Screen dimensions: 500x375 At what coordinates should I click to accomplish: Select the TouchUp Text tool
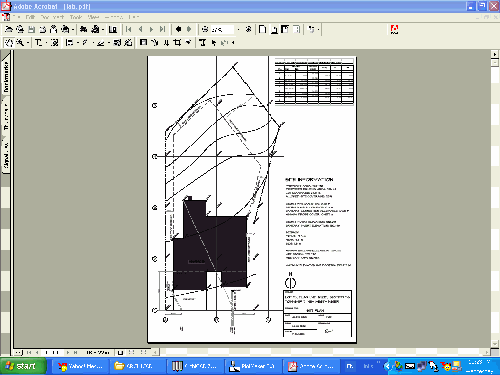[202, 43]
